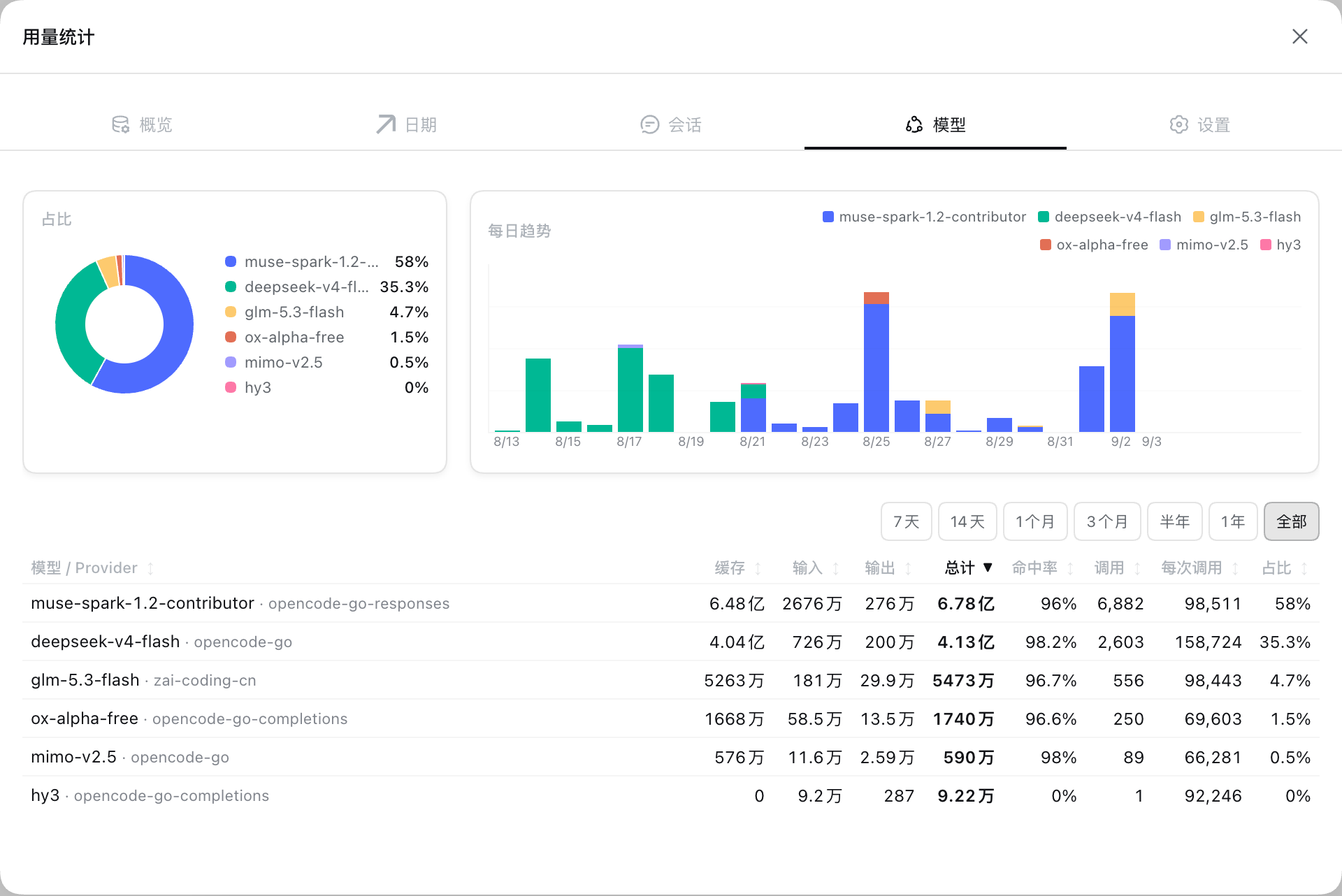The width and height of the screenshot is (1342, 896).
Task: Select the hy3 table row
Action: click(x=671, y=795)
